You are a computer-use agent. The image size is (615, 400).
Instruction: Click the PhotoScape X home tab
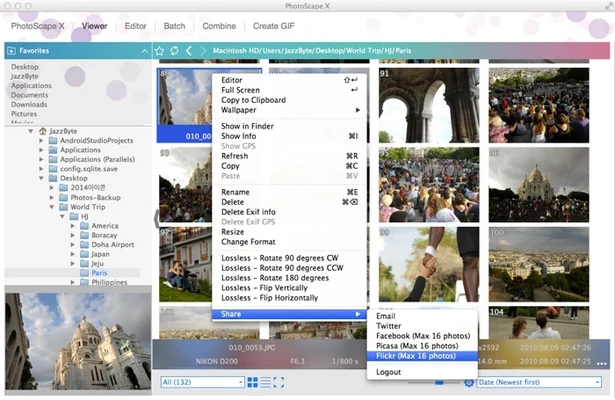pyautogui.click(x=38, y=26)
